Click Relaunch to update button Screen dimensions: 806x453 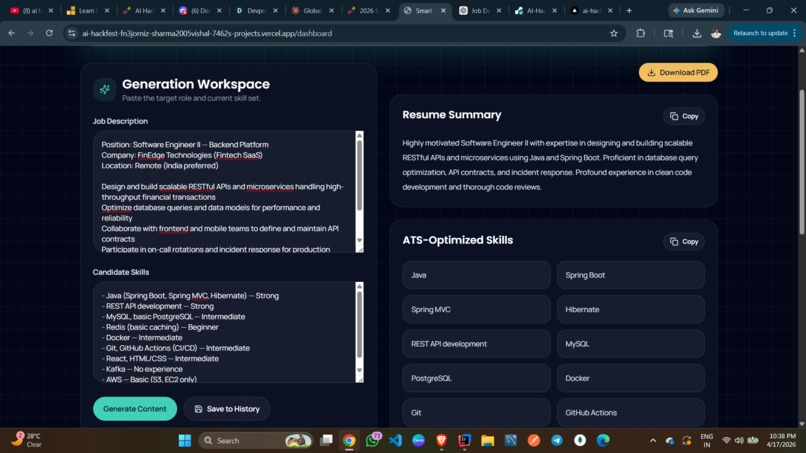coord(760,33)
